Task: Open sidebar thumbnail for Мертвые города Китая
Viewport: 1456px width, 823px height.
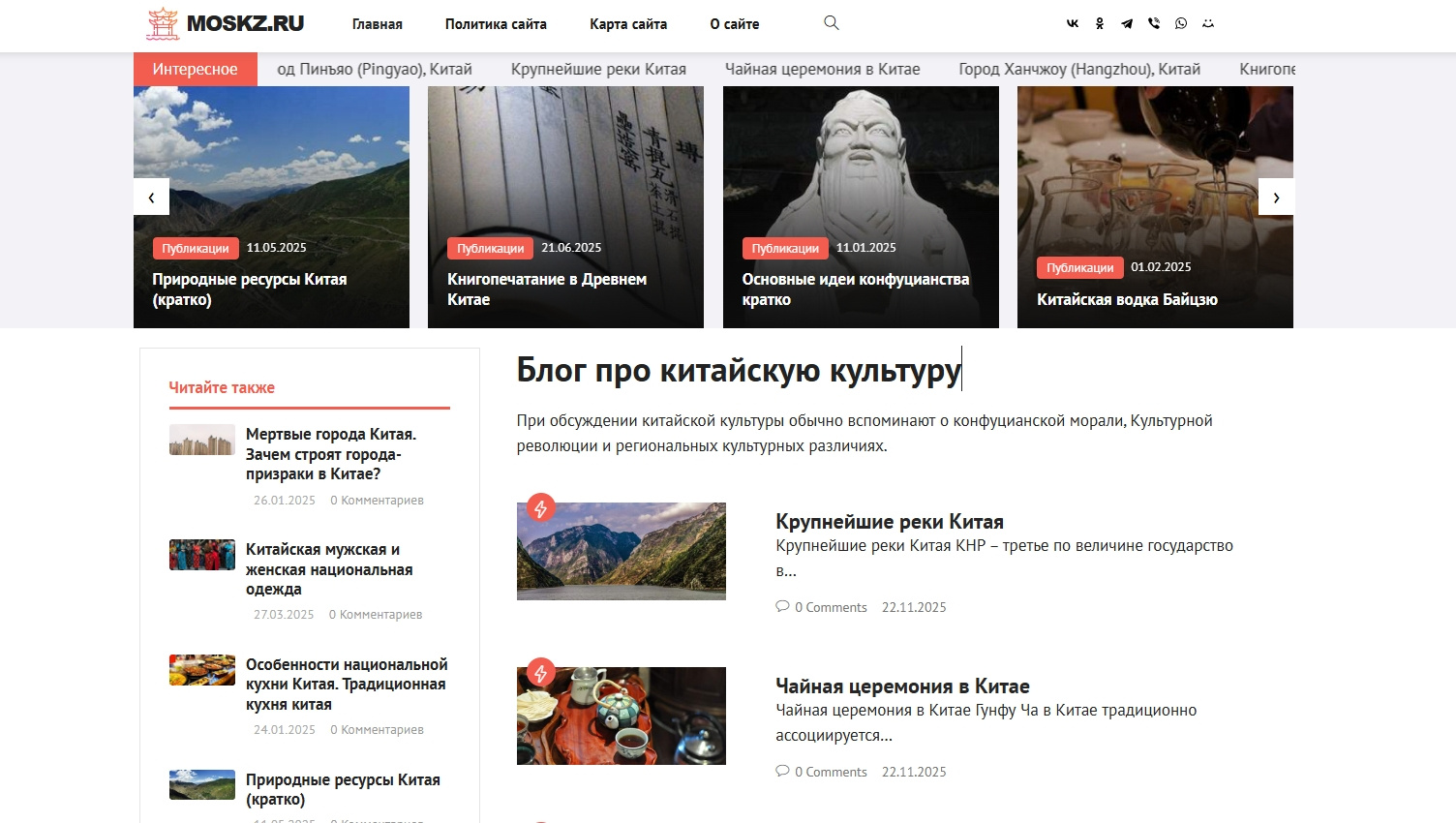Action: (x=202, y=440)
